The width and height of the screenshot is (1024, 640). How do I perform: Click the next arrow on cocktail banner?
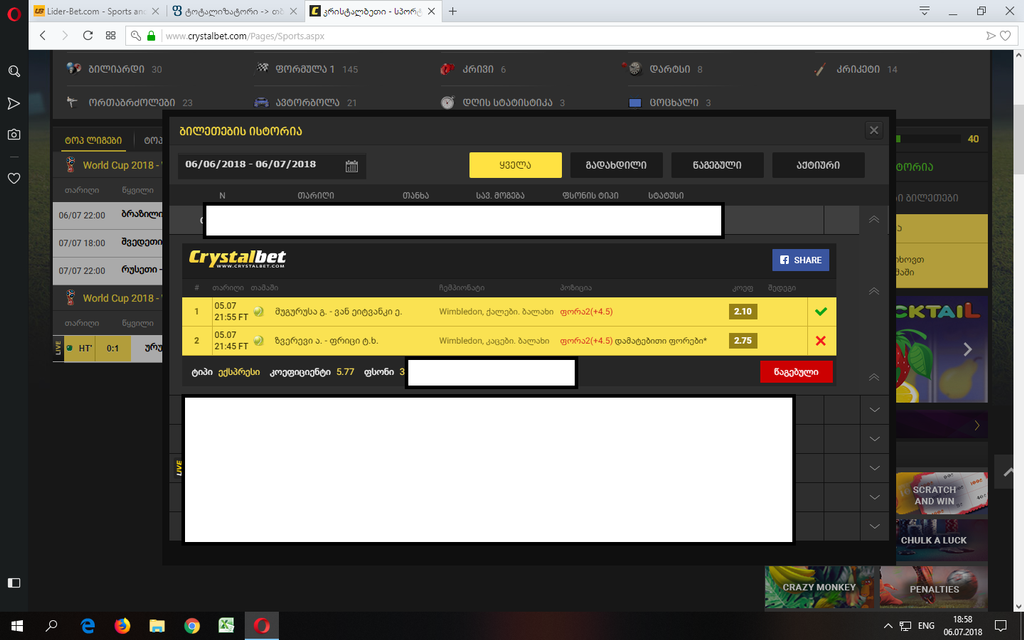(x=967, y=349)
